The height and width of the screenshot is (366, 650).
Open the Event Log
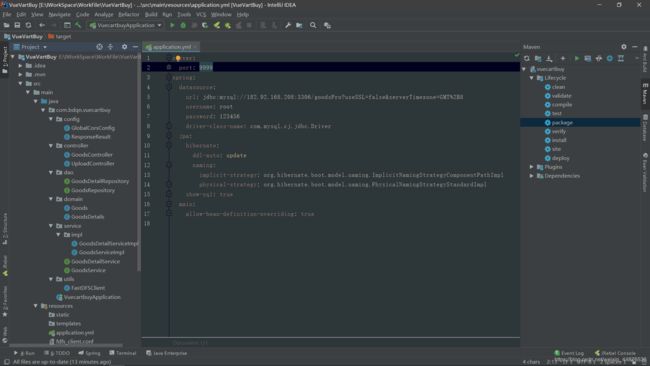[x=569, y=353]
